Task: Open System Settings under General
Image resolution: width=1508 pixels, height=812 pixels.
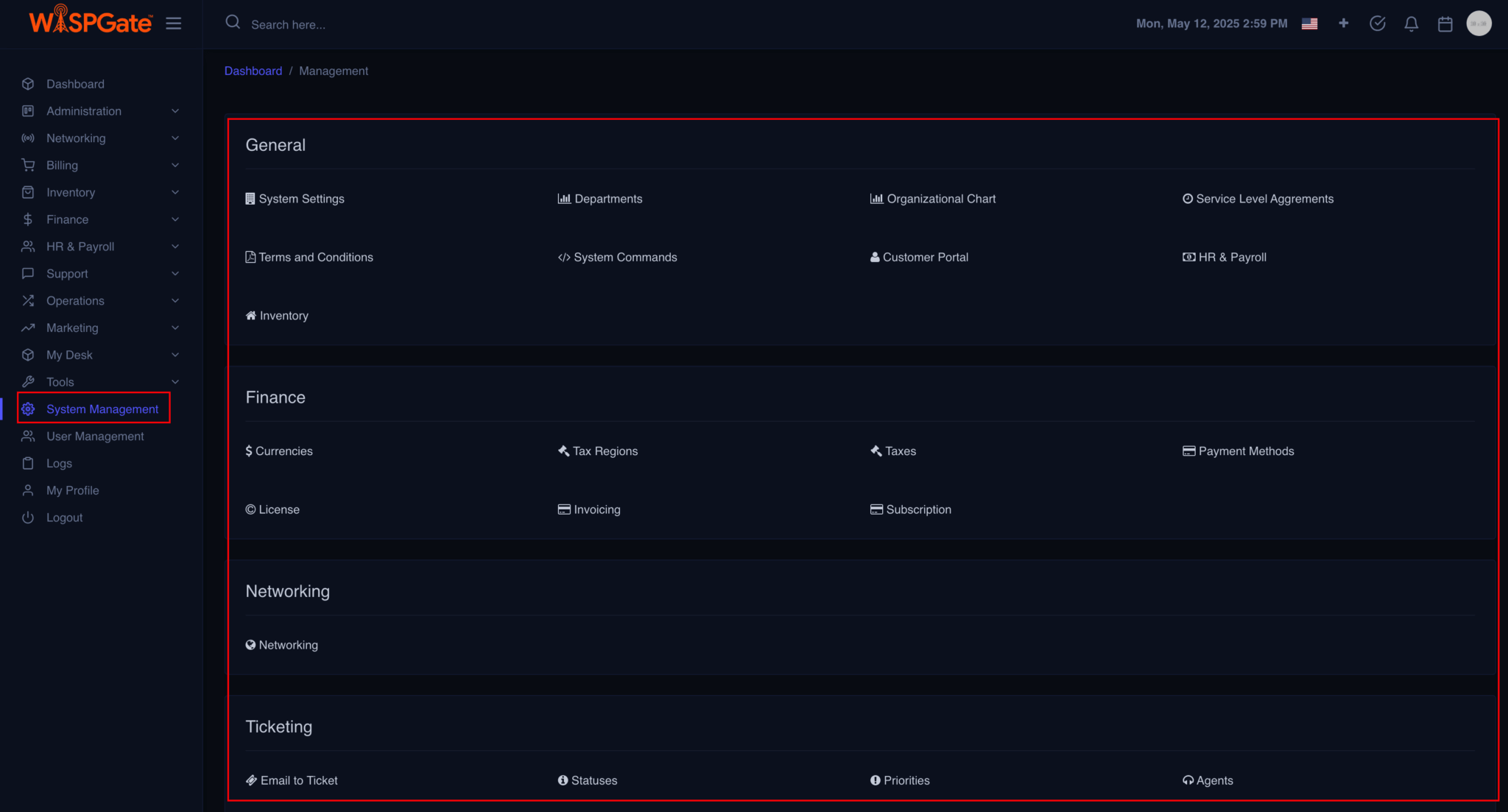Action: click(x=300, y=199)
